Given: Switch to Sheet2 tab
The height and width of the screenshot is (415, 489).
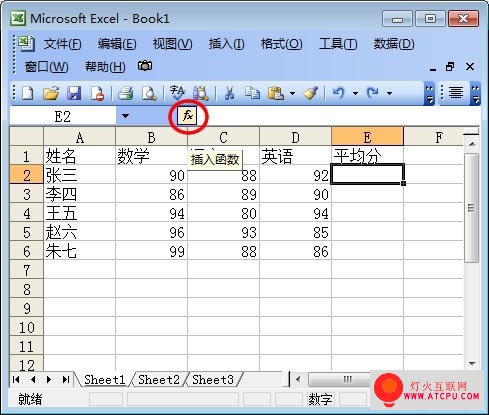Looking at the screenshot, I should tap(159, 379).
